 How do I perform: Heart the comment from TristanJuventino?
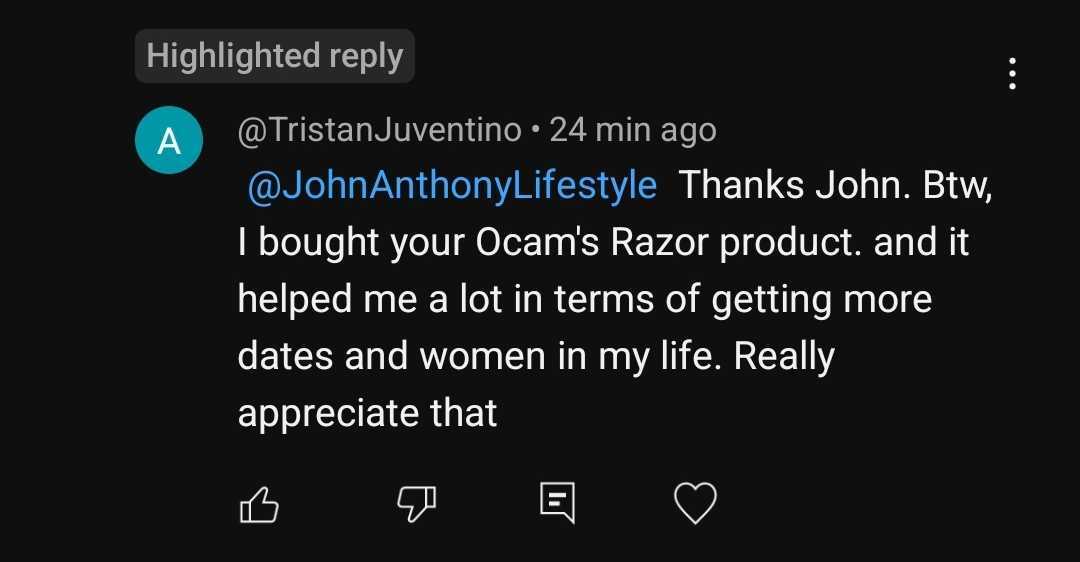(695, 503)
